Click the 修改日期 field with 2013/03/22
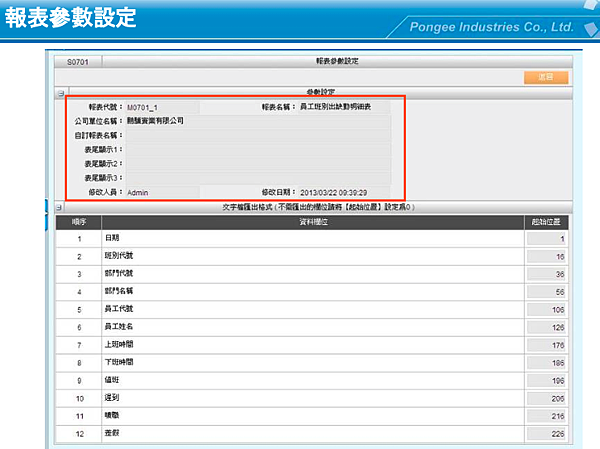 pyautogui.click(x=344, y=192)
